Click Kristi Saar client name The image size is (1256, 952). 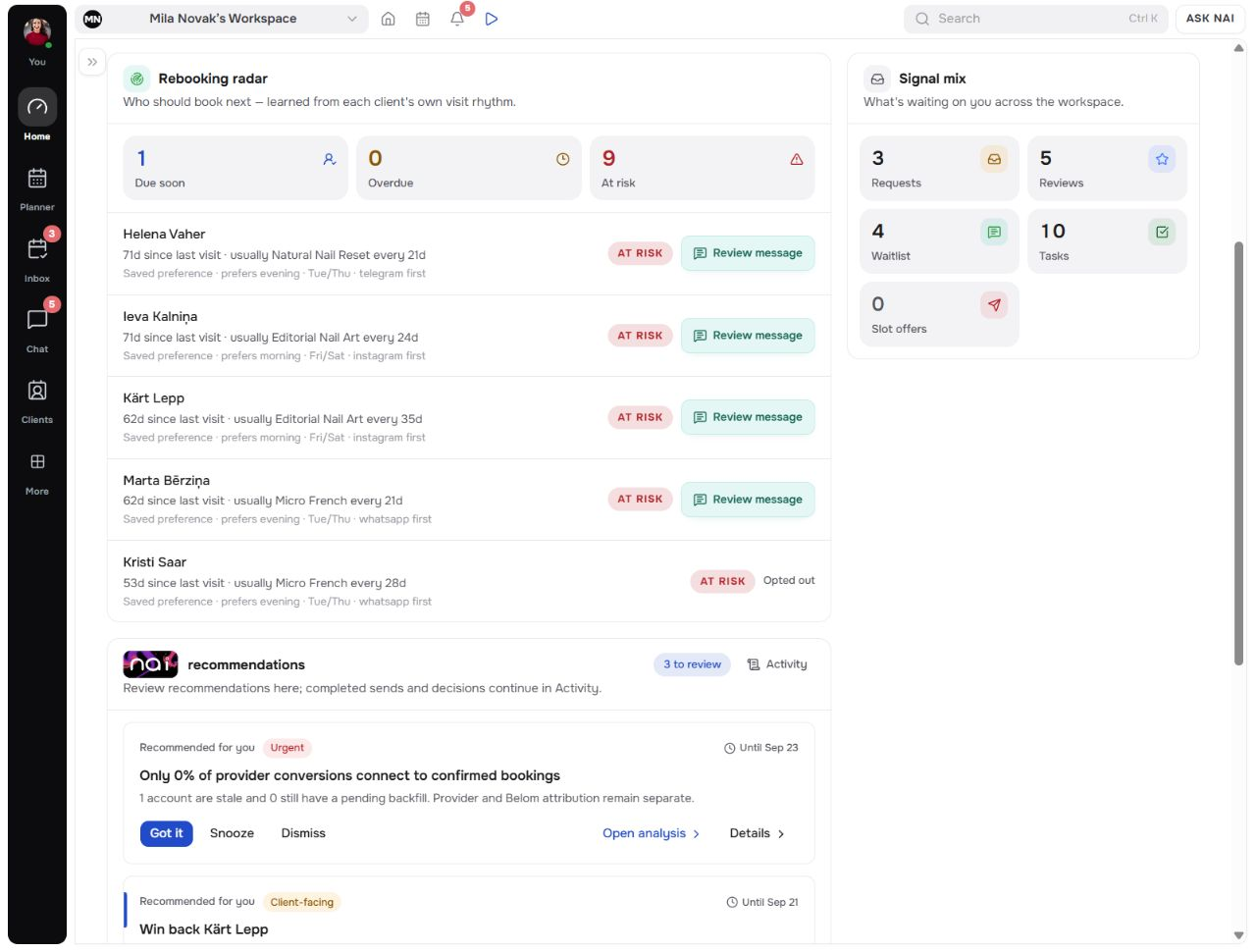coord(155,562)
